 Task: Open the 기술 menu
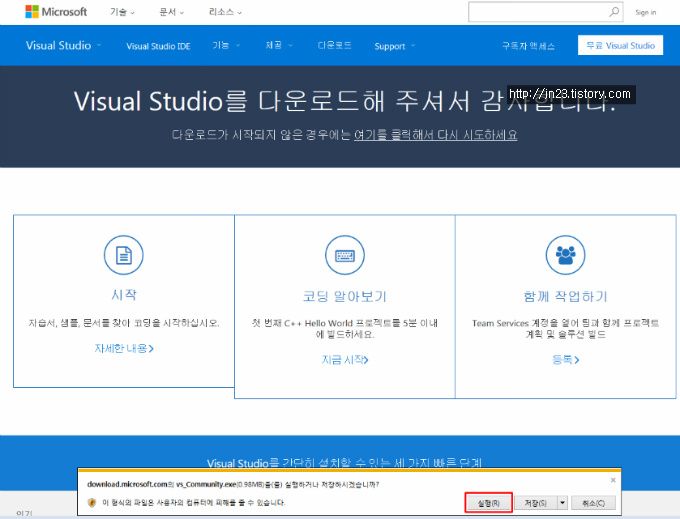[122, 12]
